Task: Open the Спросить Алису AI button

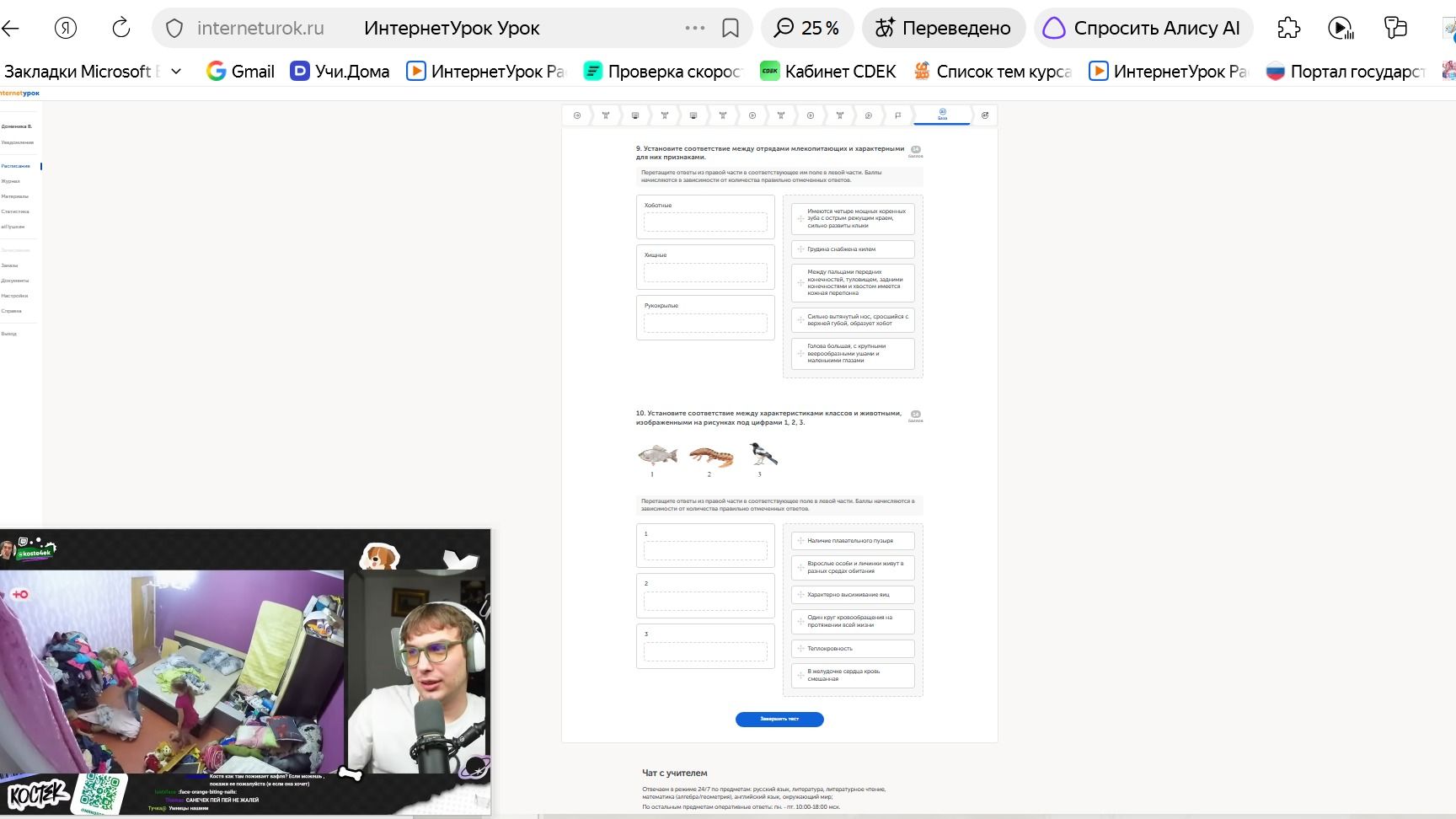Action: [x=1143, y=28]
